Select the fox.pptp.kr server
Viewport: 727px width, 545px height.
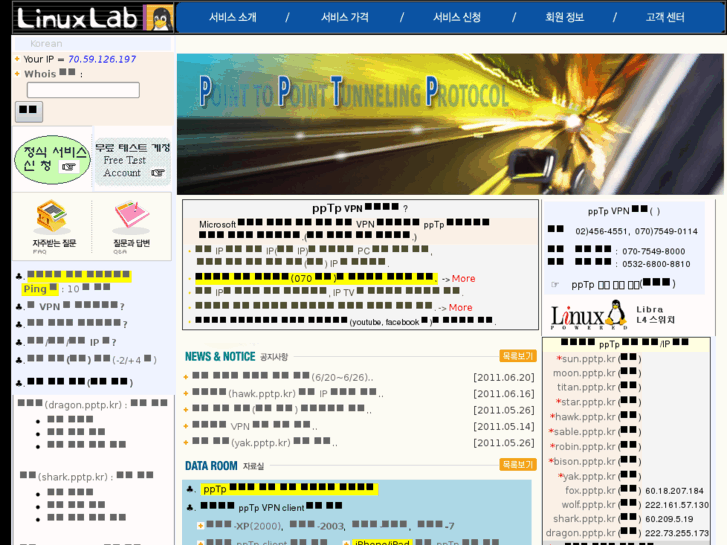tap(603, 490)
